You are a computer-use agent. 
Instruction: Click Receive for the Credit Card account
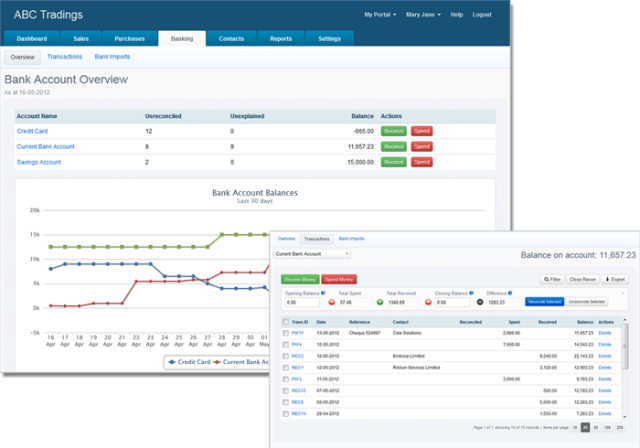(x=393, y=131)
